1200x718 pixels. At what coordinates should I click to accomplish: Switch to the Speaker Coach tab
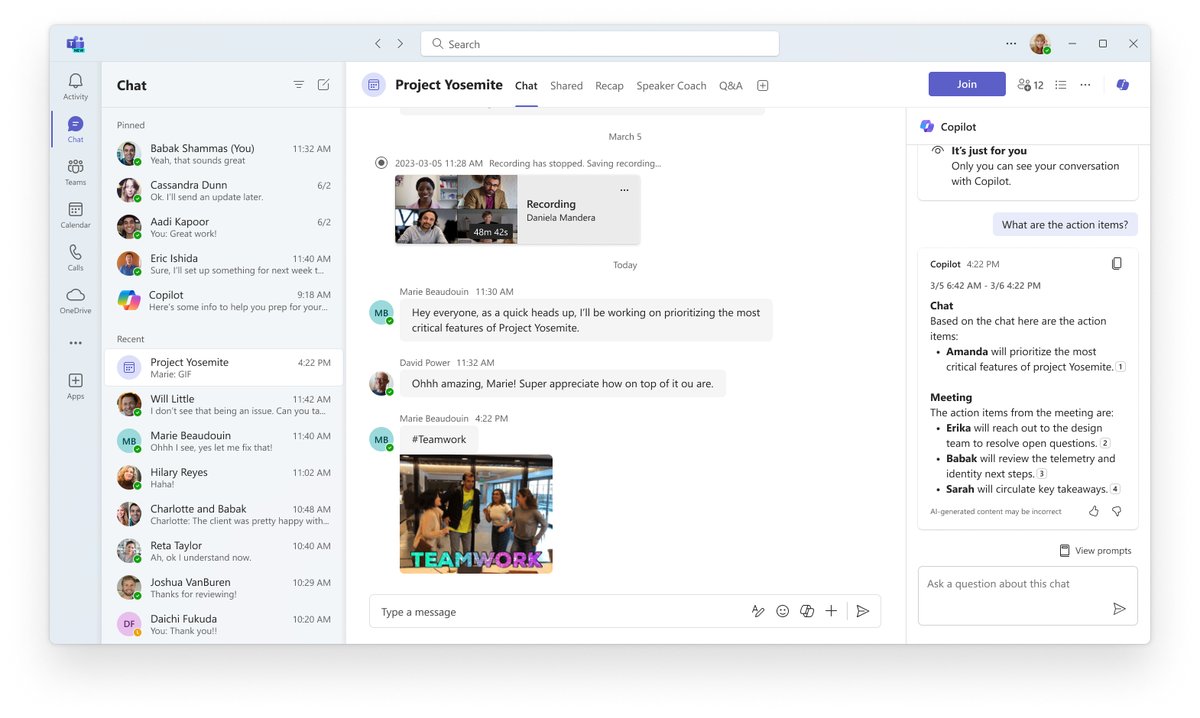tap(671, 85)
